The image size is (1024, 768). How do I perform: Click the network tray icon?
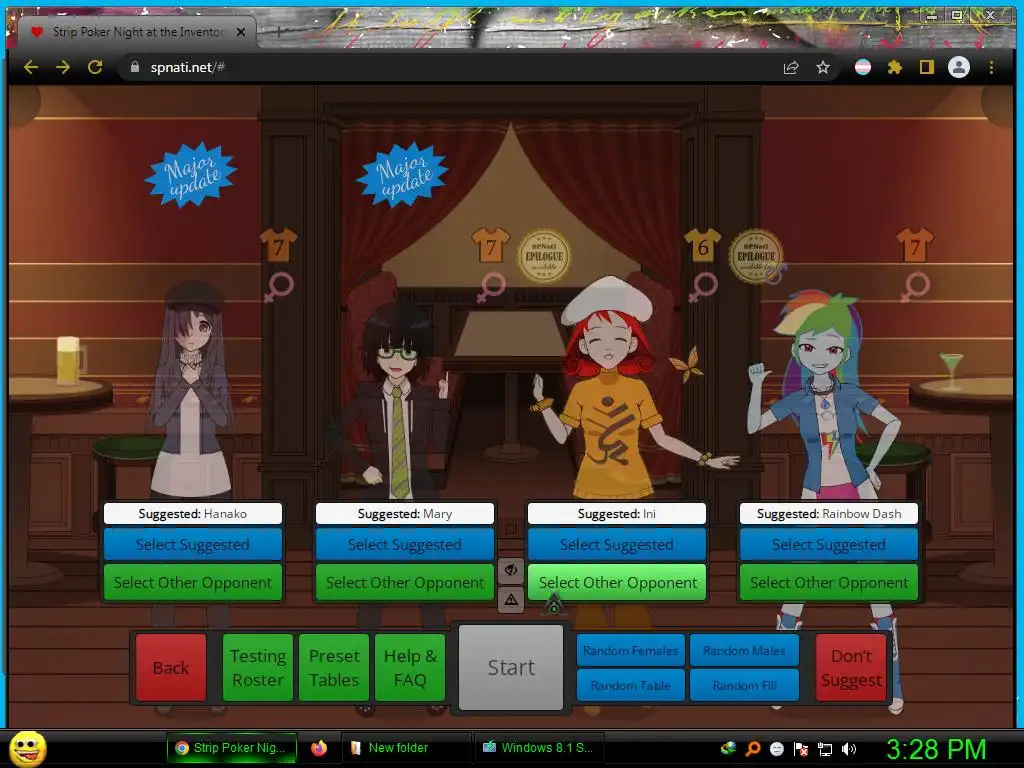click(x=825, y=749)
